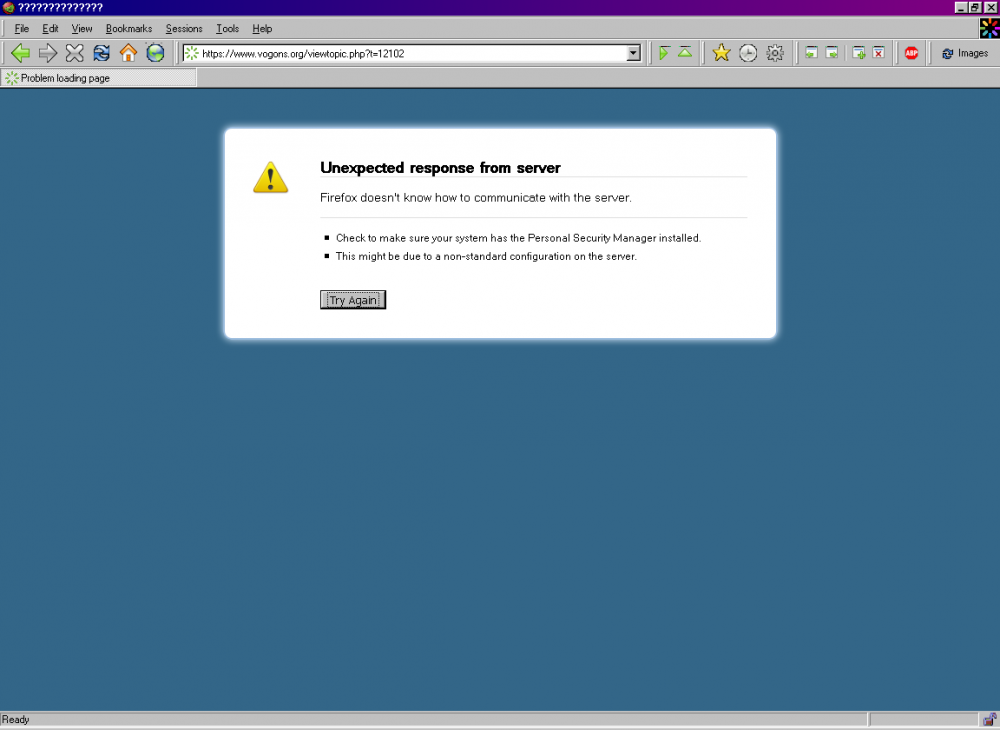The width and height of the screenshot is (1000, 730).
Task: Click the Adblock Plus ABP icon
Action: 911,53
